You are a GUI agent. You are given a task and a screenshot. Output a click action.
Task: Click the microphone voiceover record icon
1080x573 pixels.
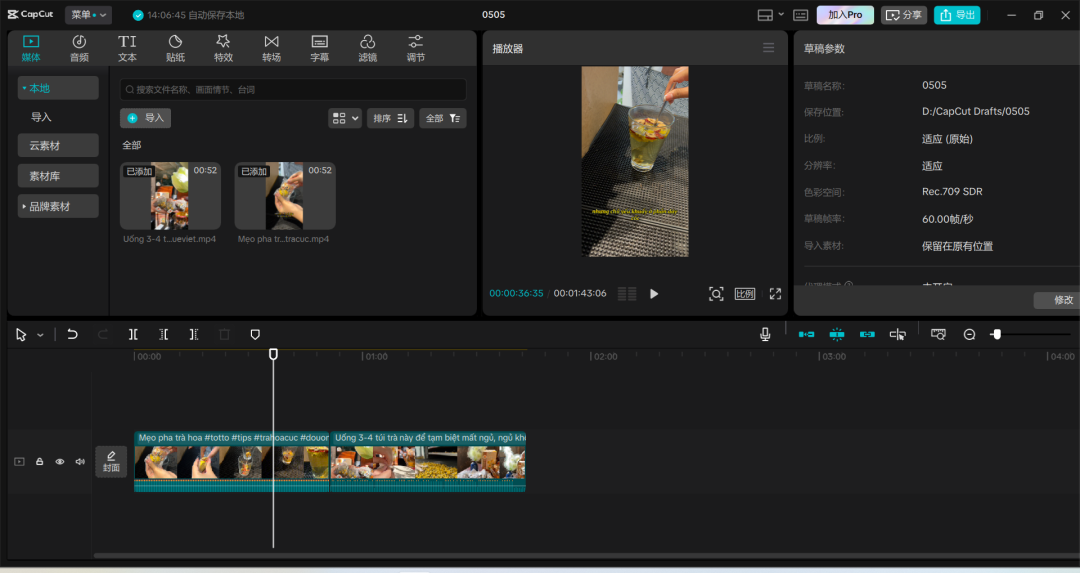[765, 334]
